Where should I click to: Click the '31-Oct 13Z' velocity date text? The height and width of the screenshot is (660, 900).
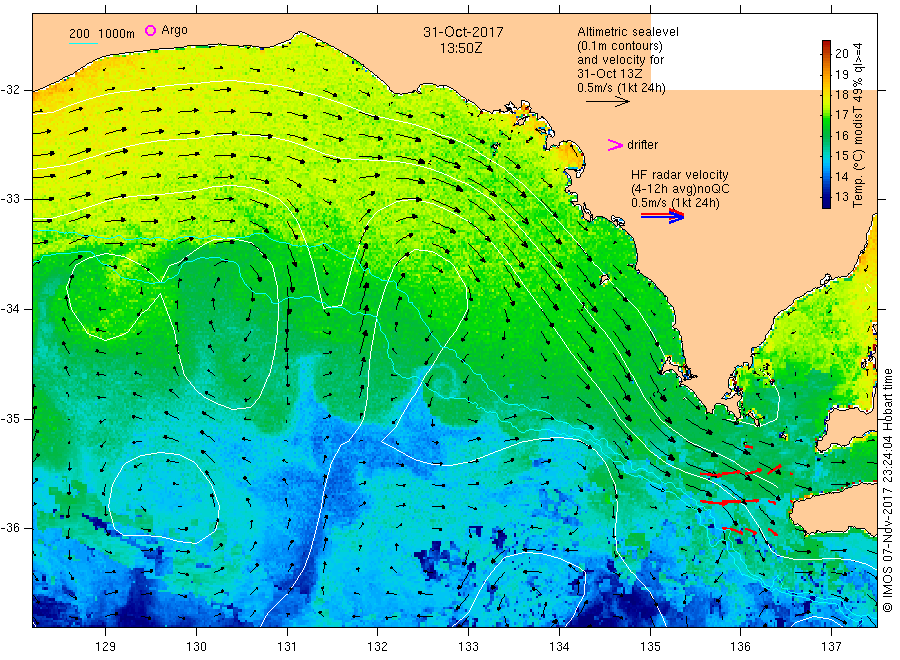(610, 73)
